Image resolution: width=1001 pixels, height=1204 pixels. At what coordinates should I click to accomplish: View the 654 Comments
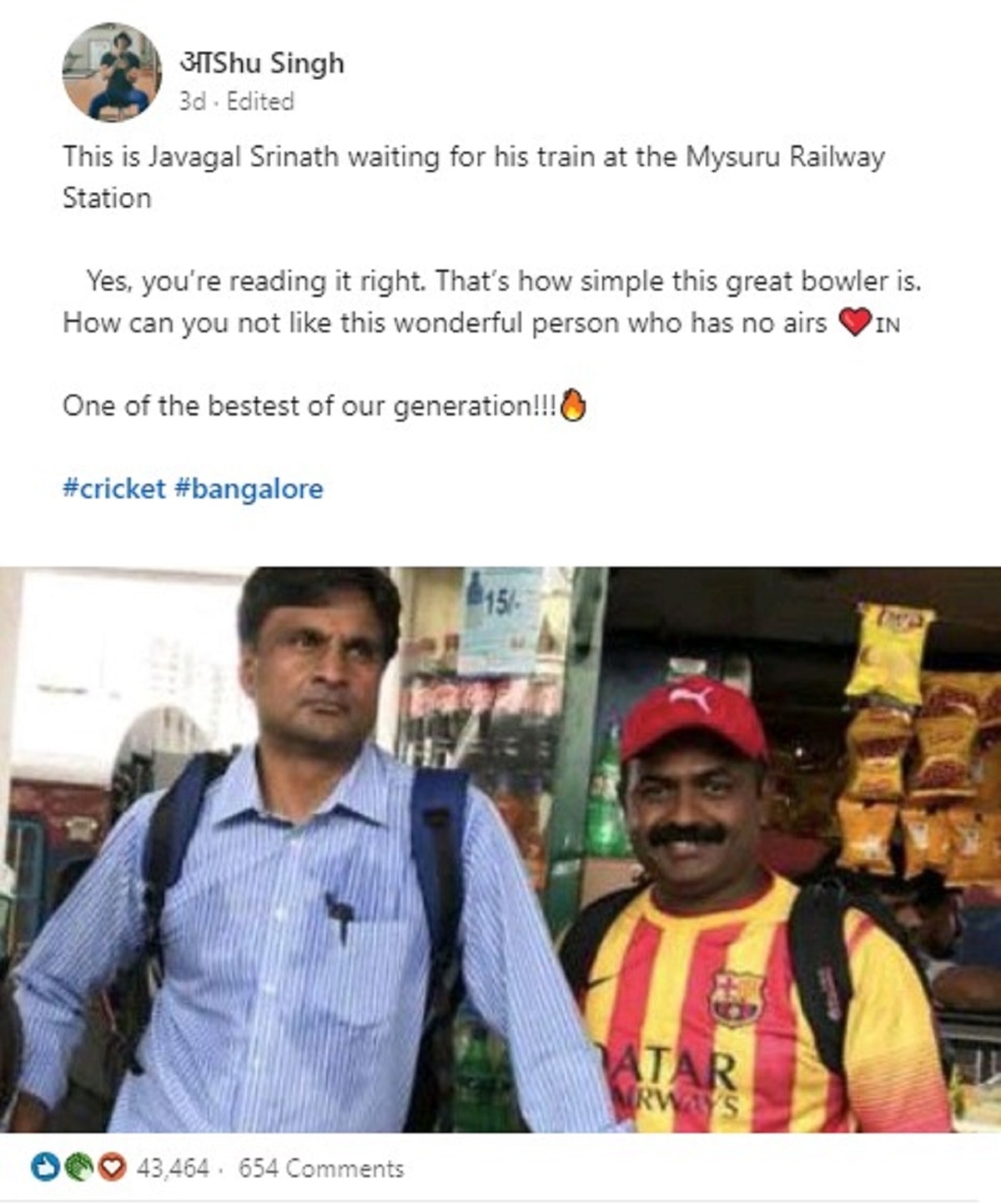point(321,1168)
